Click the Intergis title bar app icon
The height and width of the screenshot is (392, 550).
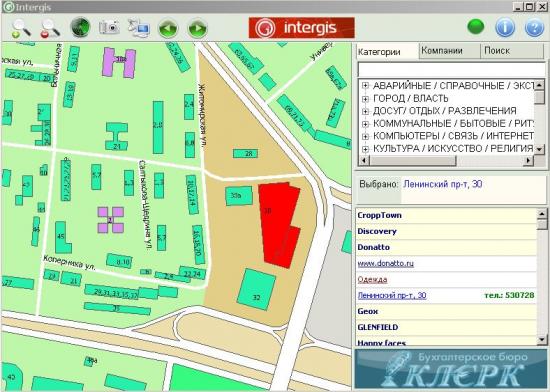point(8,7)
